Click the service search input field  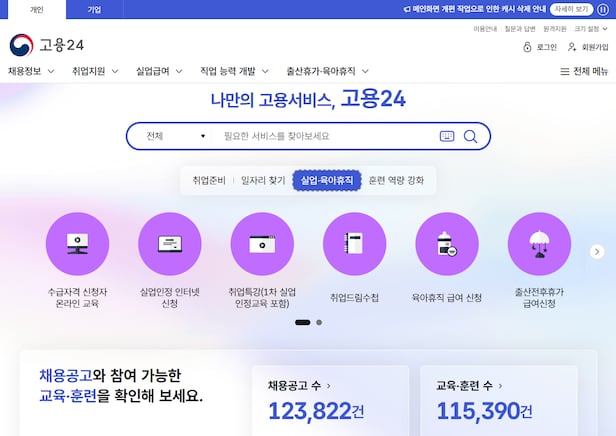tap(325, 136)
